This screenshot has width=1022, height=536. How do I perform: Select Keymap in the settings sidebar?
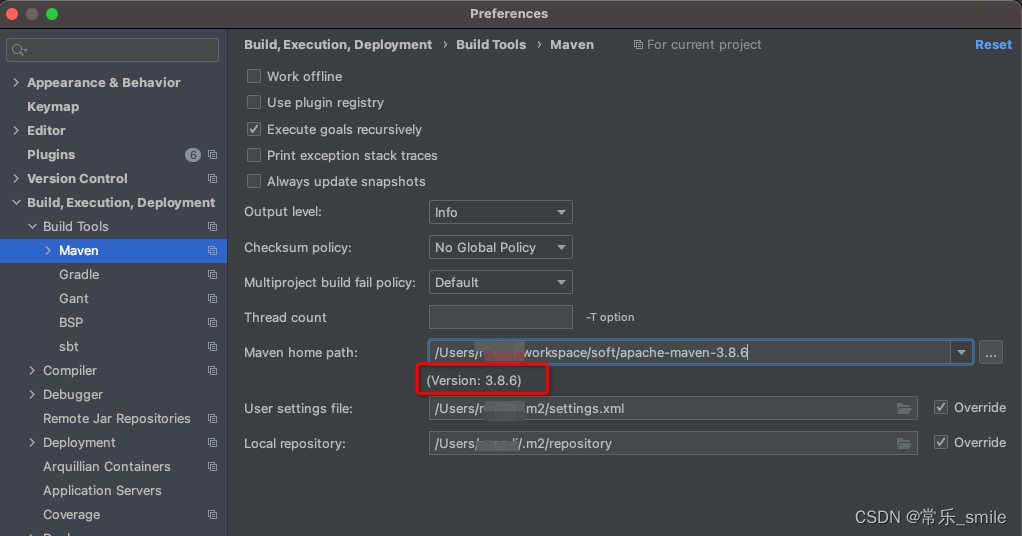53,107
